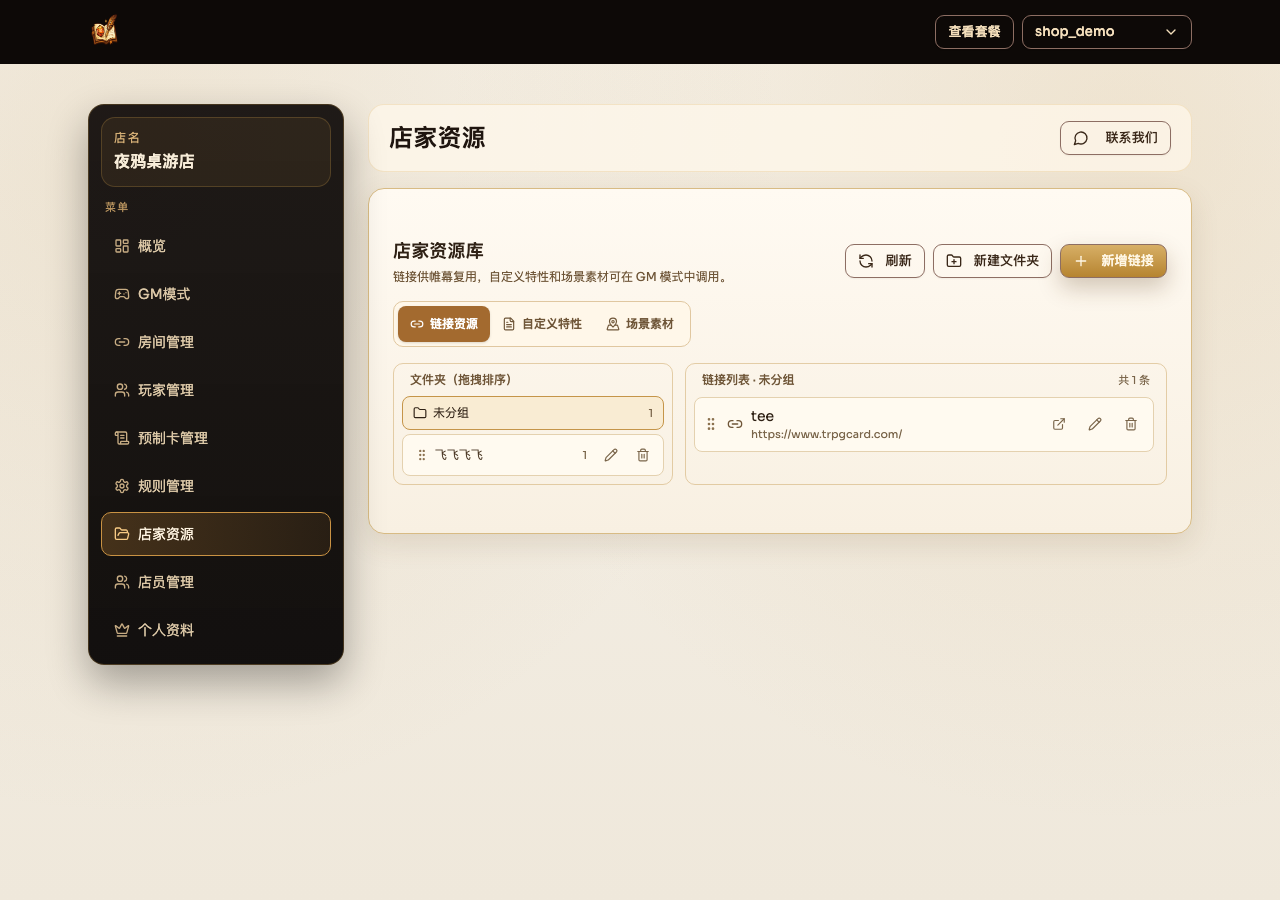This screenshot has height=900, width=1280.
Task: Click the 查看套餐 button
Action: coord(974,32)
